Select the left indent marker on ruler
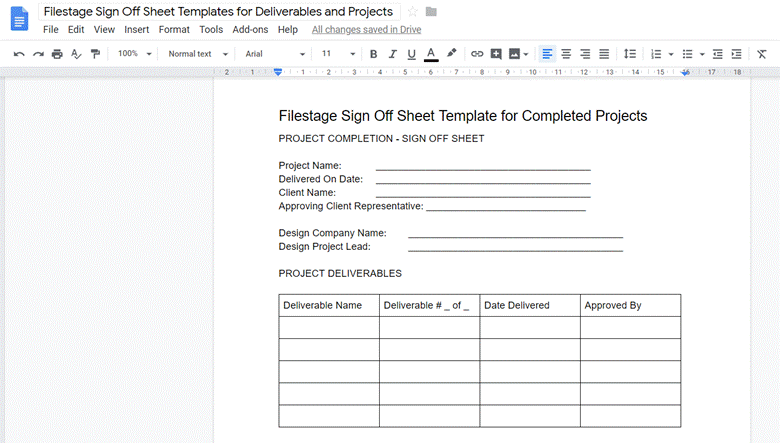780x443 pixels. (x=278, y=73)
